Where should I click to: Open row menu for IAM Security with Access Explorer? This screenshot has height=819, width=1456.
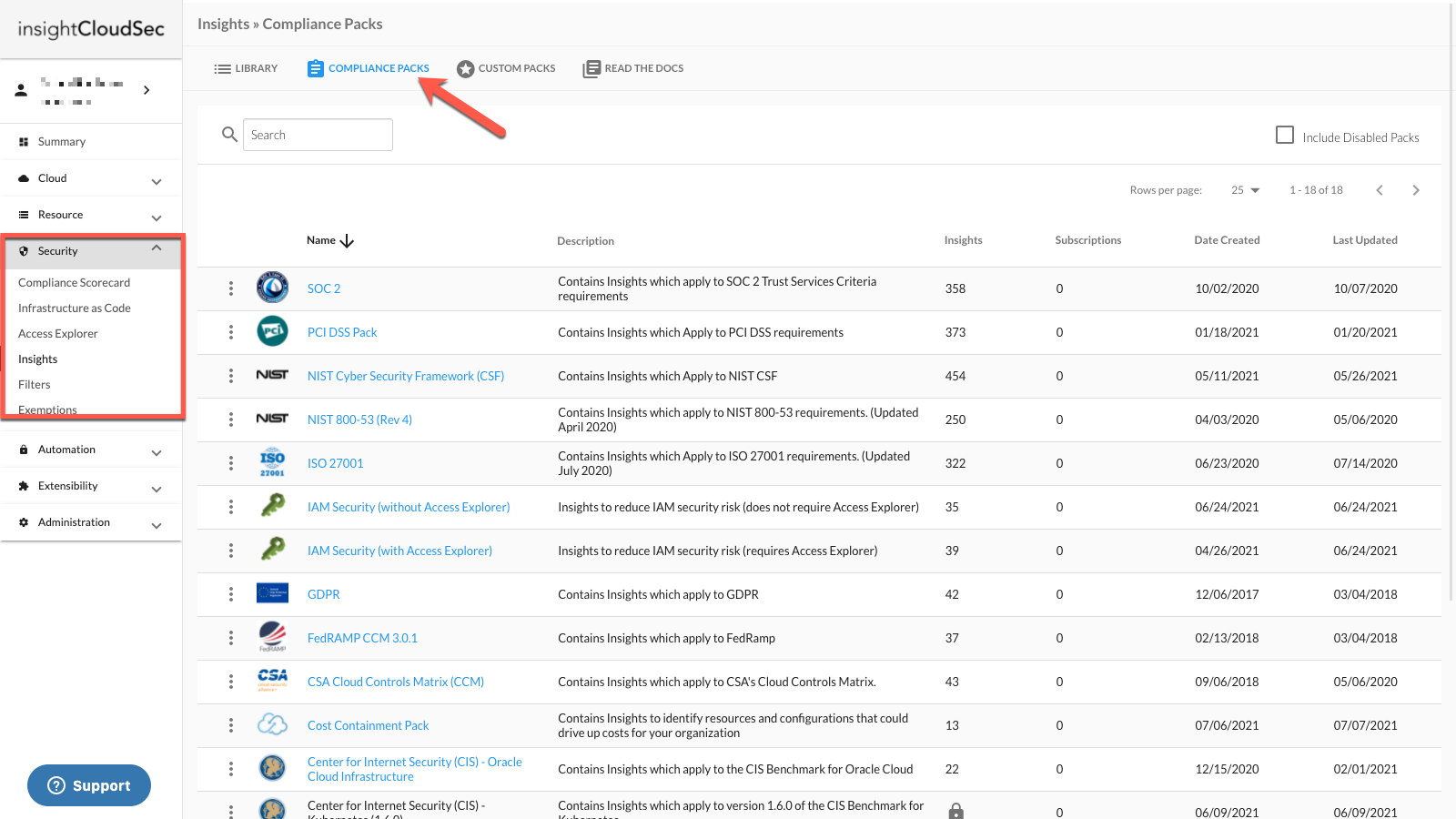pyautogui.click(x=231, y=551)
